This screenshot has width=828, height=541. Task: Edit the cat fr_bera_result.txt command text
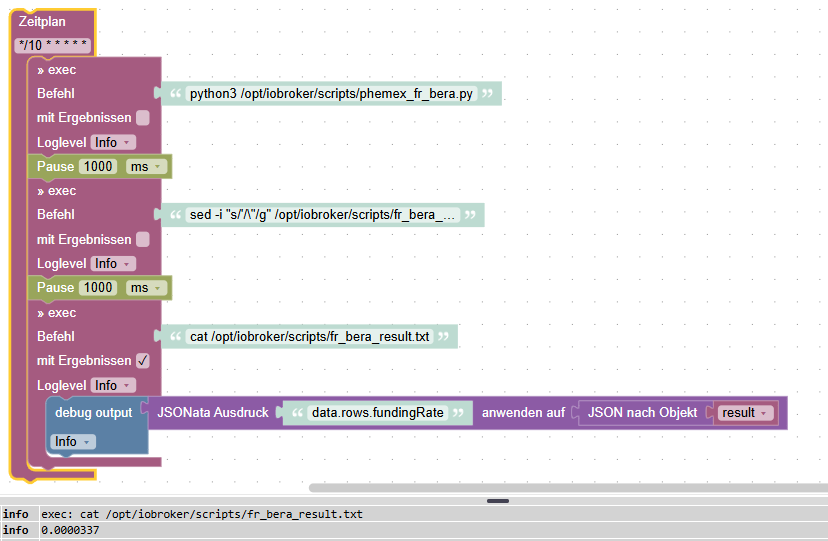coord(309,337)
